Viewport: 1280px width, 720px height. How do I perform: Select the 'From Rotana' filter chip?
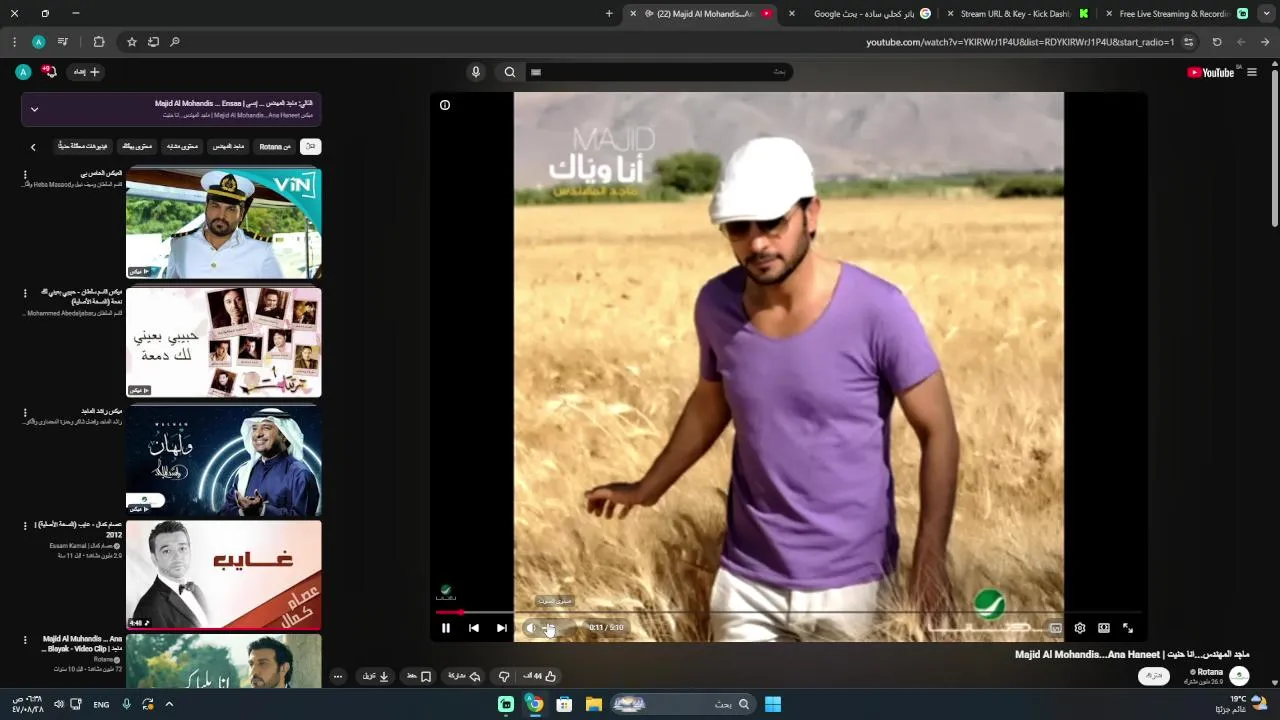(x=275, y=147)
